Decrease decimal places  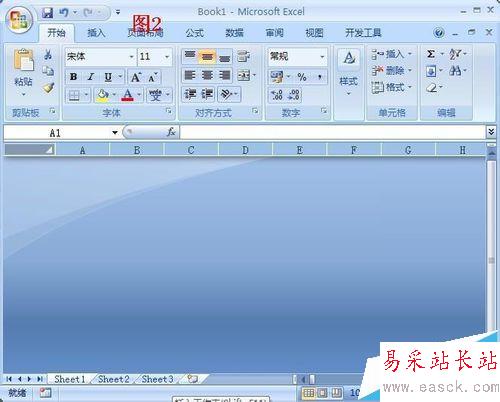[x=294, y=95]
